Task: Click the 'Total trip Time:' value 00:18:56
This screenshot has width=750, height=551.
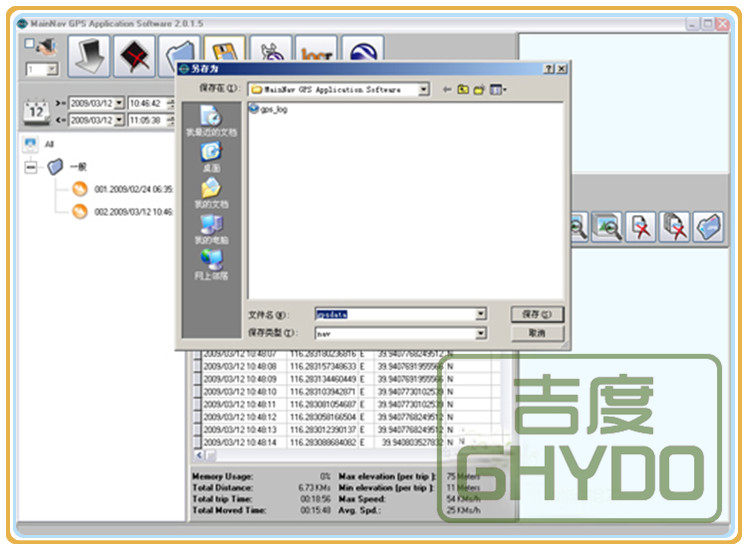Action: click(x=315, y=499)
